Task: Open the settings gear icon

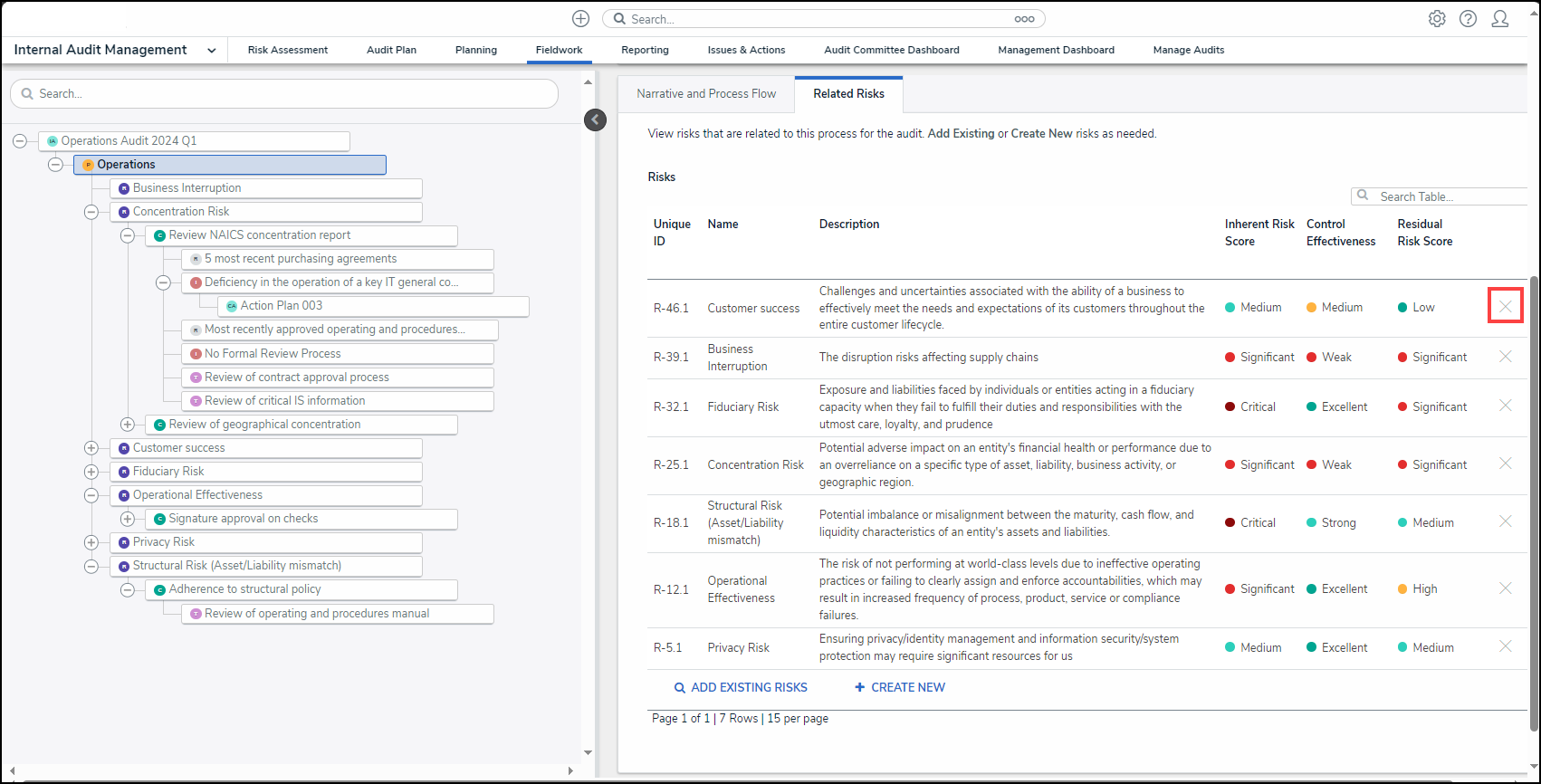Action: [x=1437, y=19]
